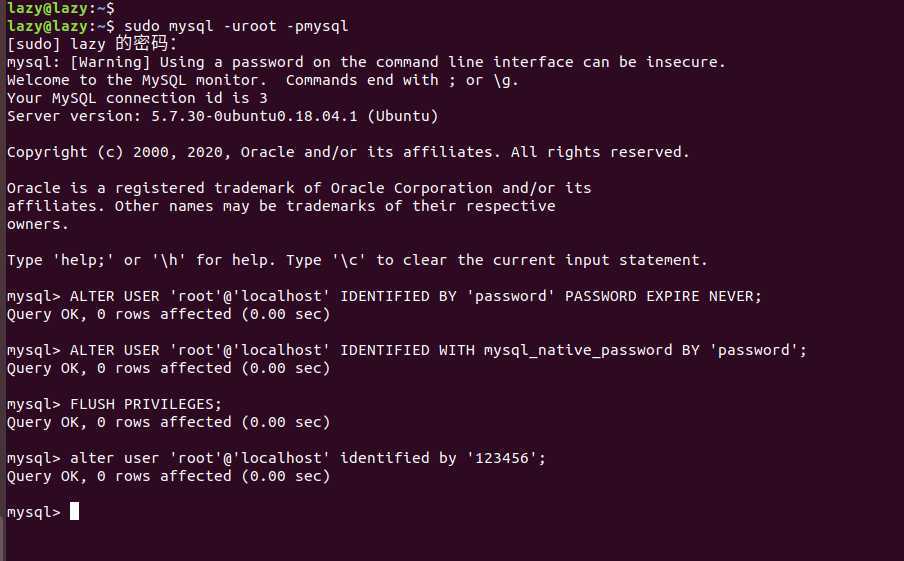Click the server version '5.7.30-0ubuntu0.18.04.1' text
Viewport: 904px width, 561px height.
click(254, 116)
